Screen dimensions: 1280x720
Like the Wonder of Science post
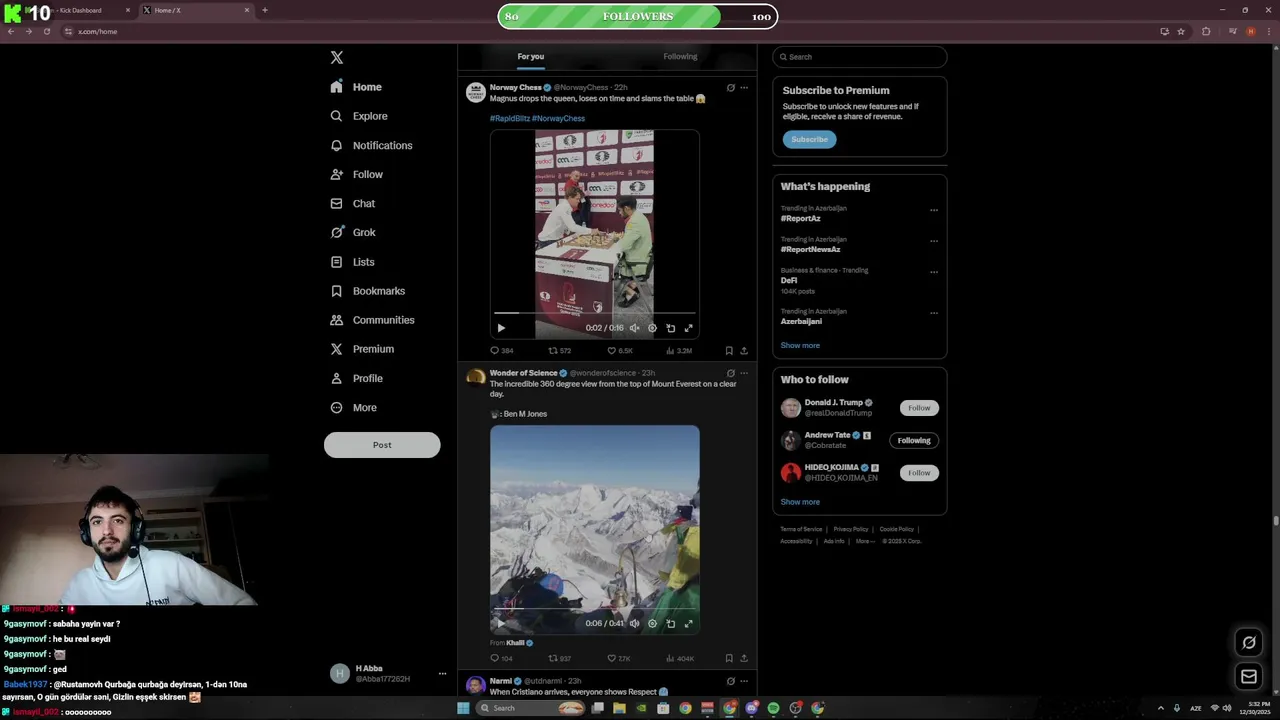tap(619, 659)
